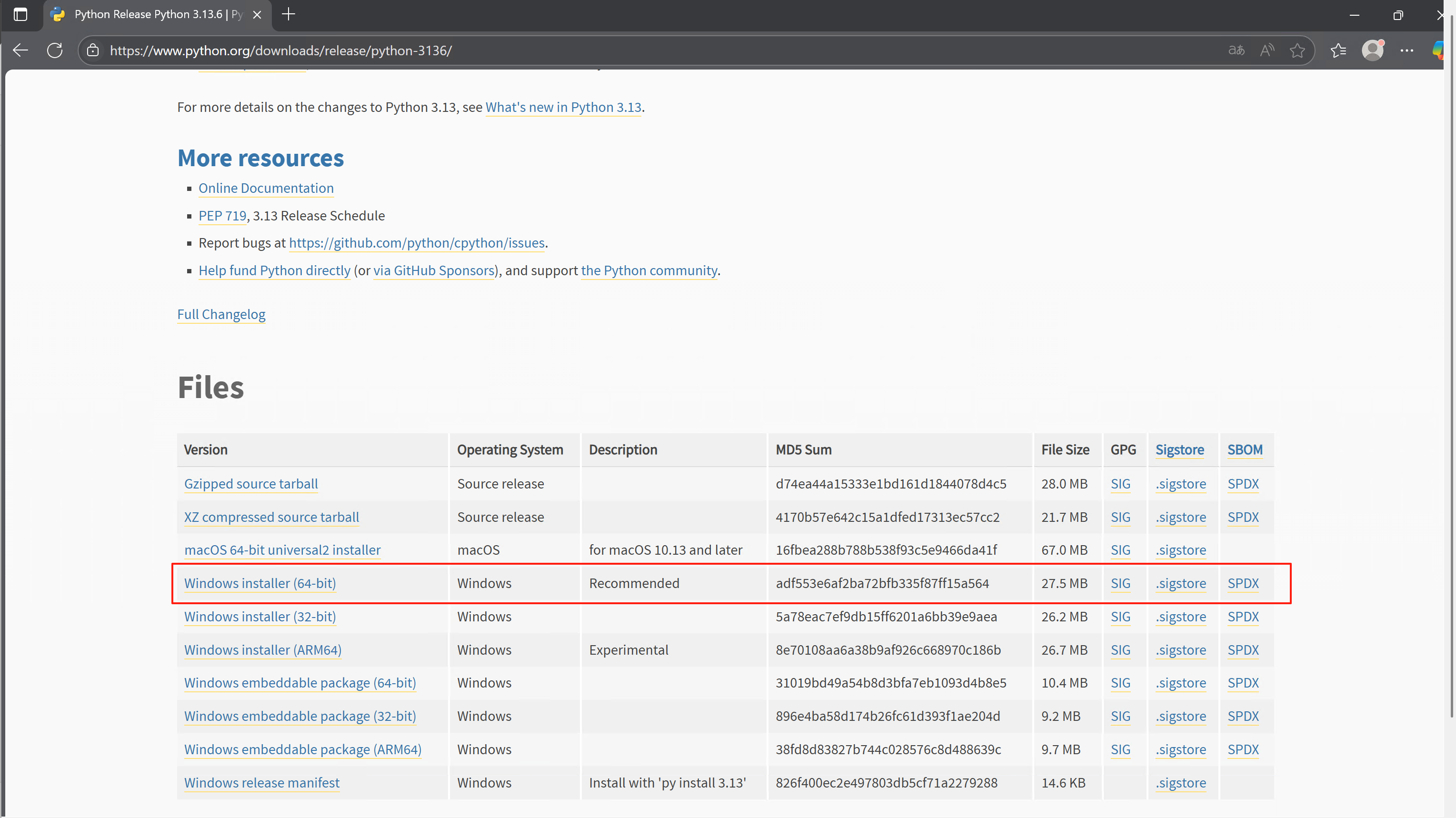
Task: Reload the page with the refresh icon
Action: click(55, 50)
